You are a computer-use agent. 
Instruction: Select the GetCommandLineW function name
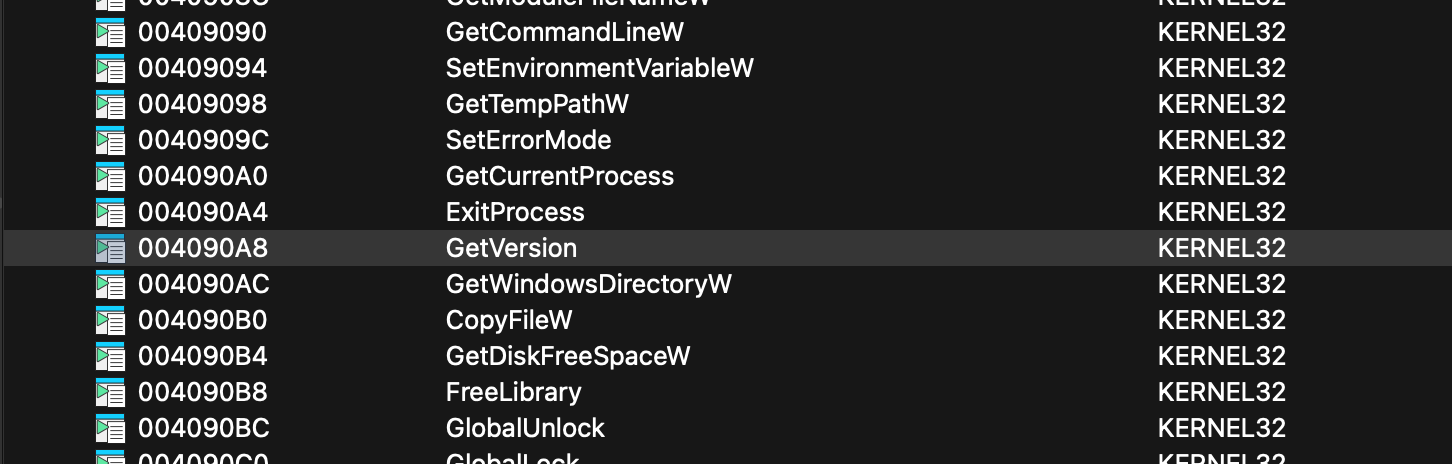564,33
